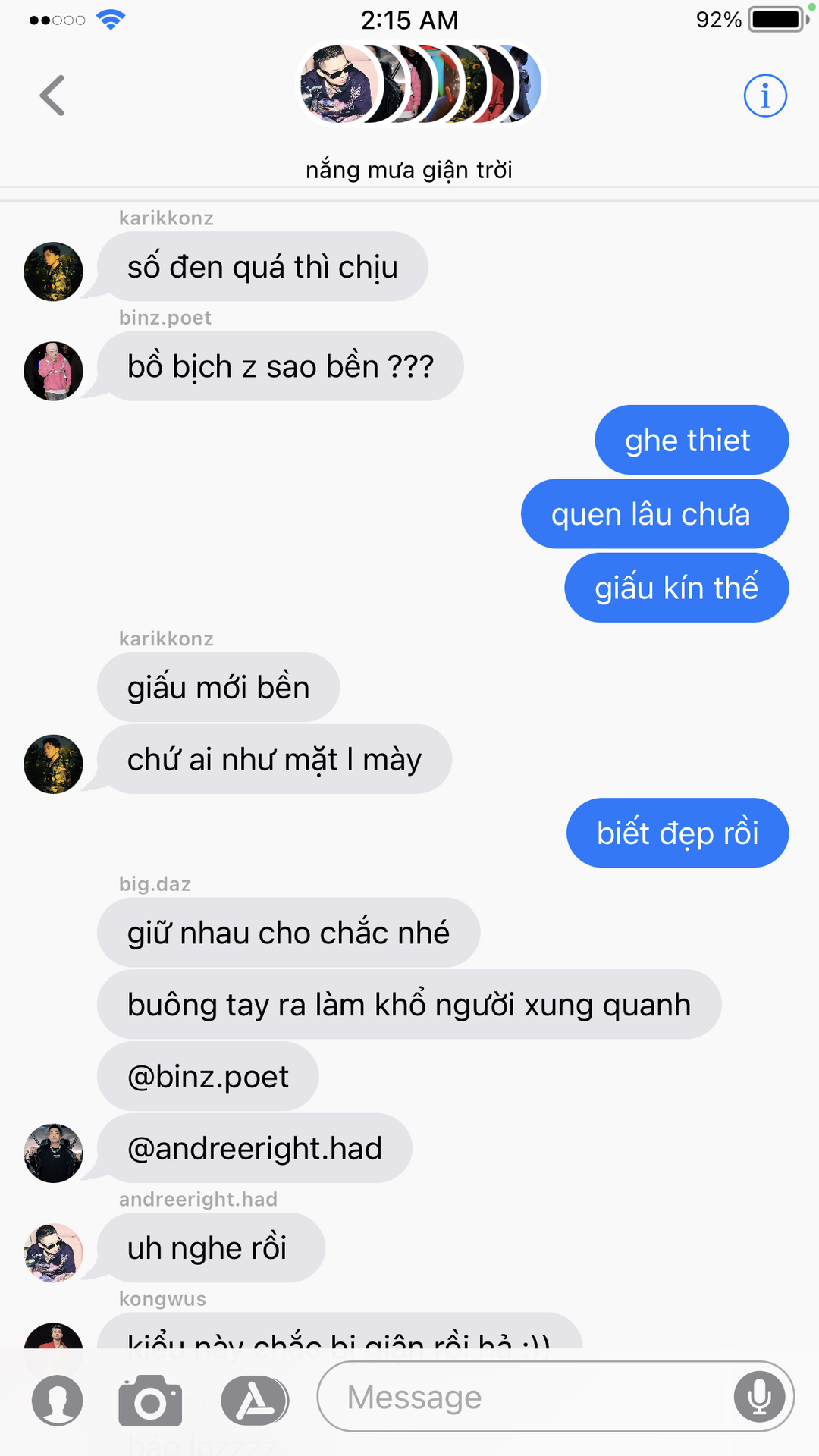Tap andreeright.had avatar by uh nghe rồi
Viewport: 819px width, 1456px height.
(x=53, y=1253)
